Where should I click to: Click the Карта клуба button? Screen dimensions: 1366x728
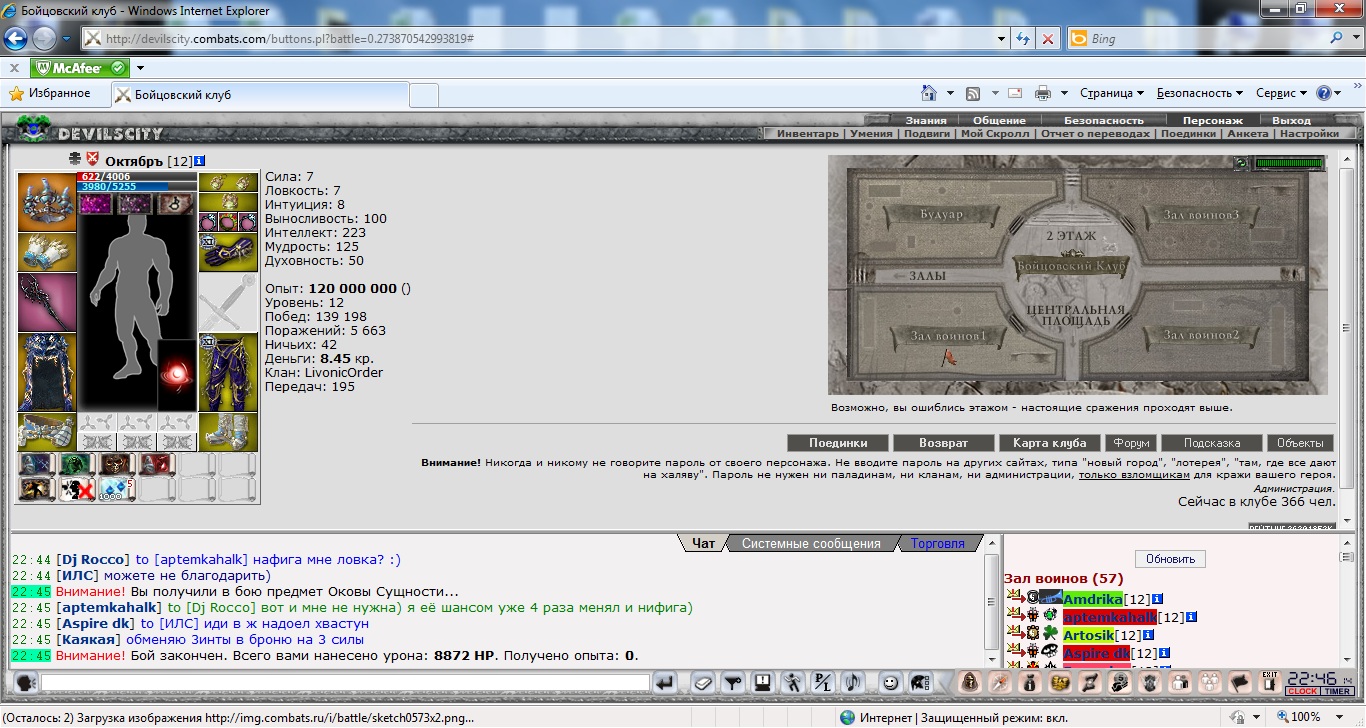pyautogui.click(x=1049, y=443)
